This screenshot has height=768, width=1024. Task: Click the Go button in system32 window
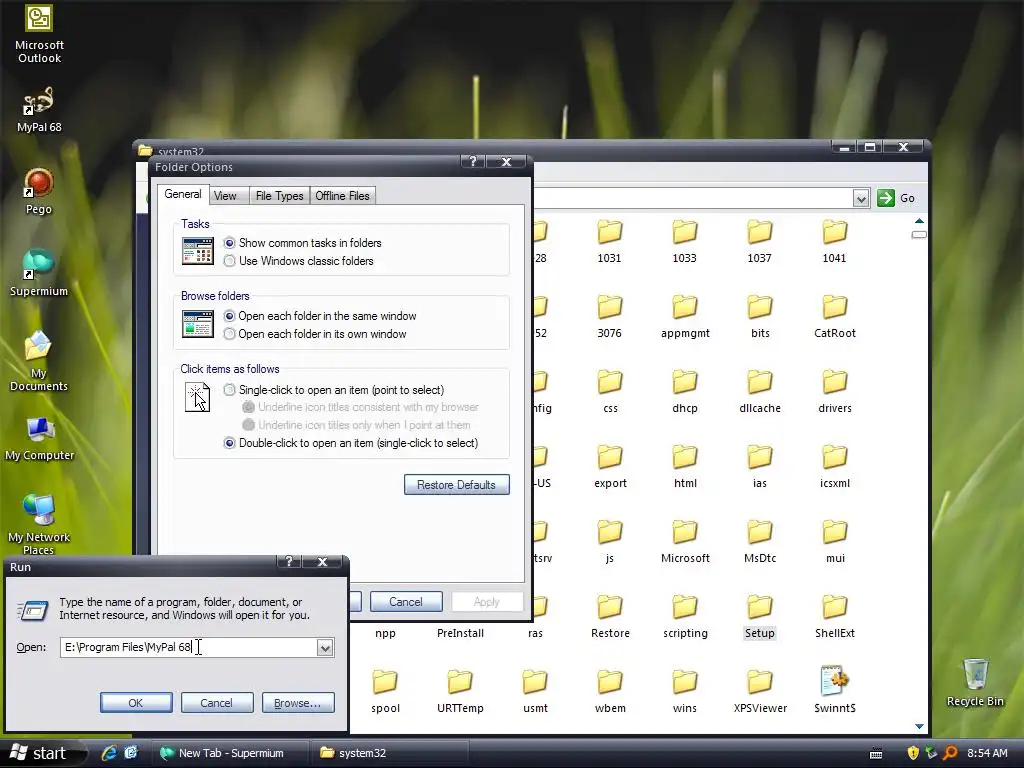click(x=897, y=198)
